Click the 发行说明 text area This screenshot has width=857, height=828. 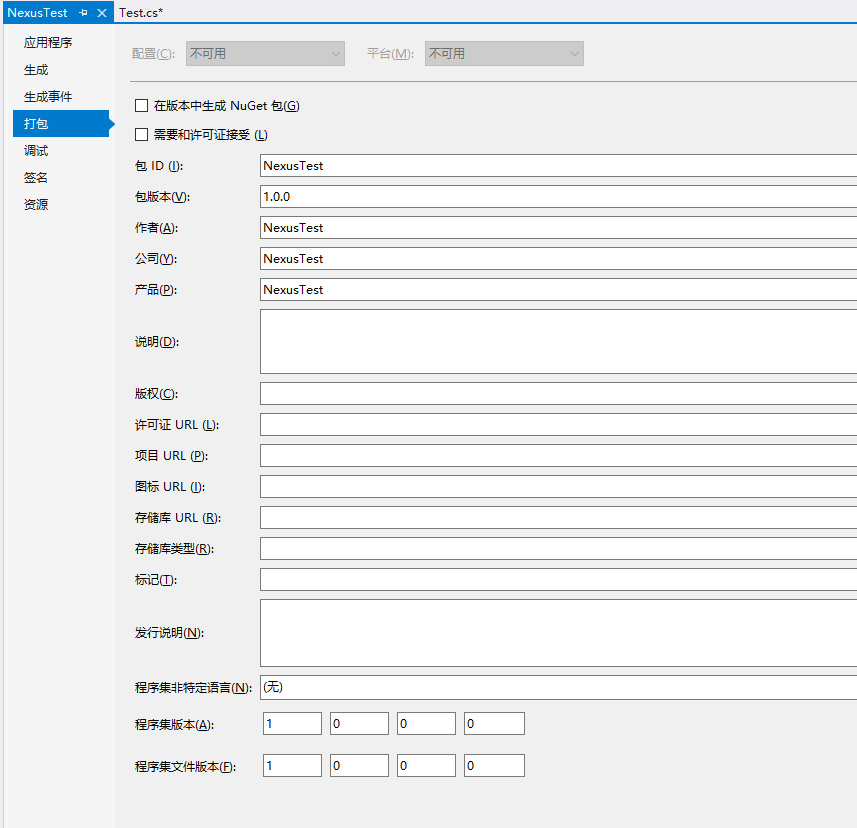(559, 633)
